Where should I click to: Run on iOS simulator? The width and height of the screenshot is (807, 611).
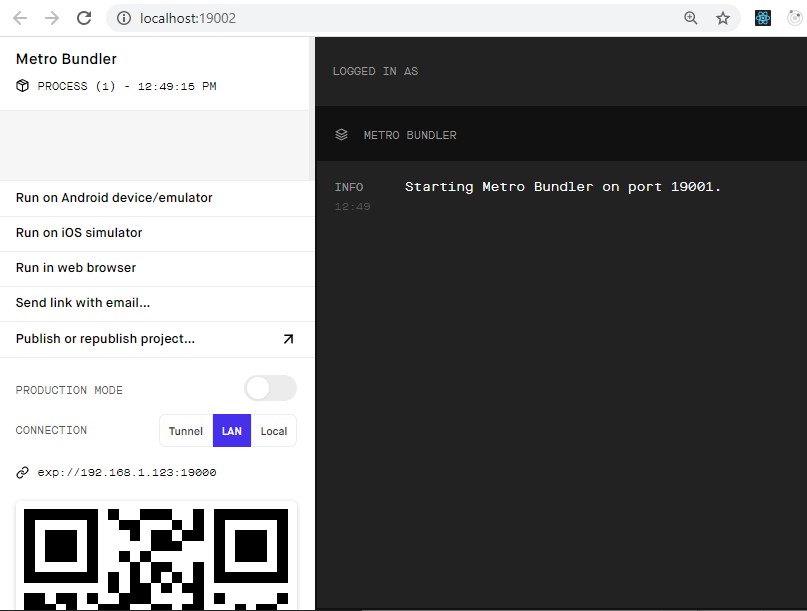pos(157,233)
